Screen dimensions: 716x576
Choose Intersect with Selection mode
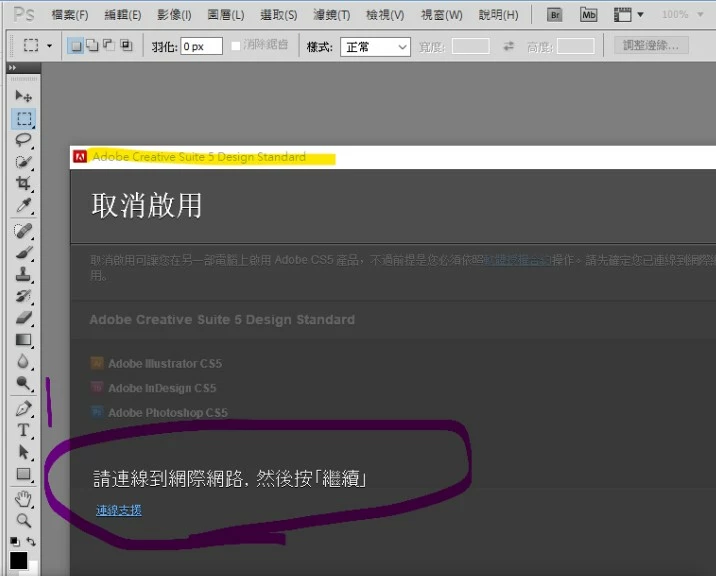coord(126,45)
